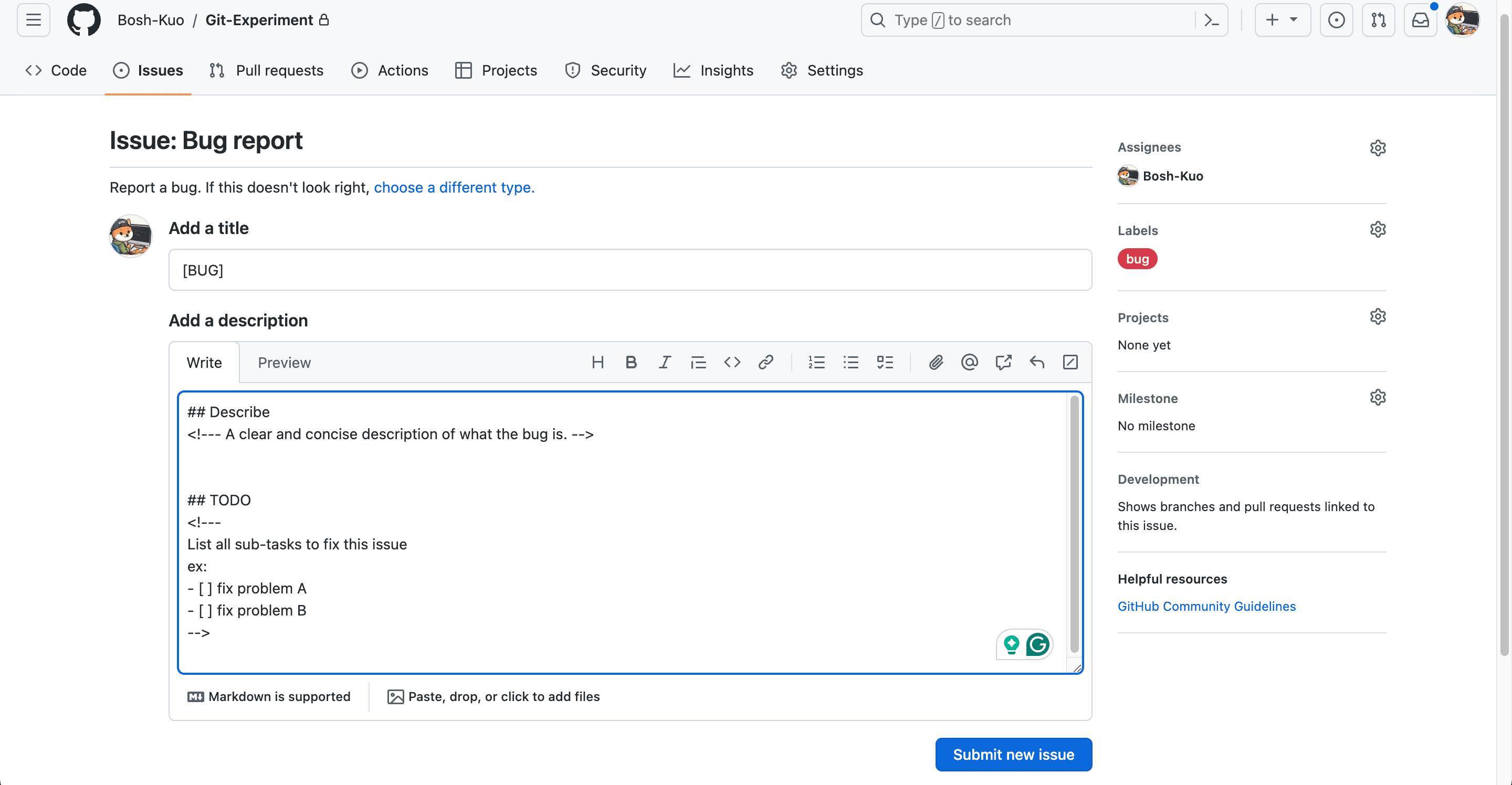The height and width of the screenshot is (785, 1512).
Task: Open the command palette icon in search bar
Action: (x=1211, y=20)
